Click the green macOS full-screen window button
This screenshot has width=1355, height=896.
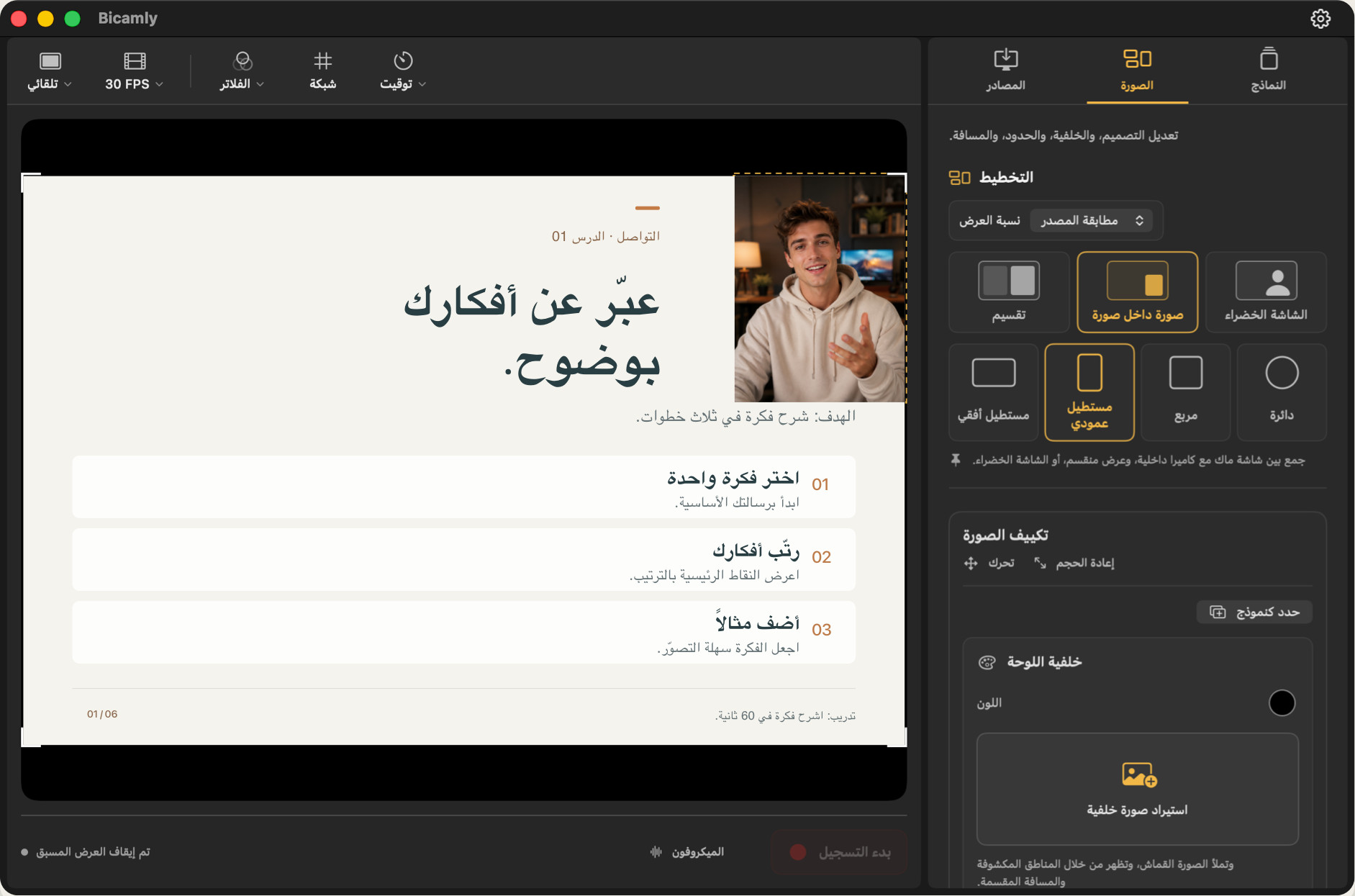(73, 19)
